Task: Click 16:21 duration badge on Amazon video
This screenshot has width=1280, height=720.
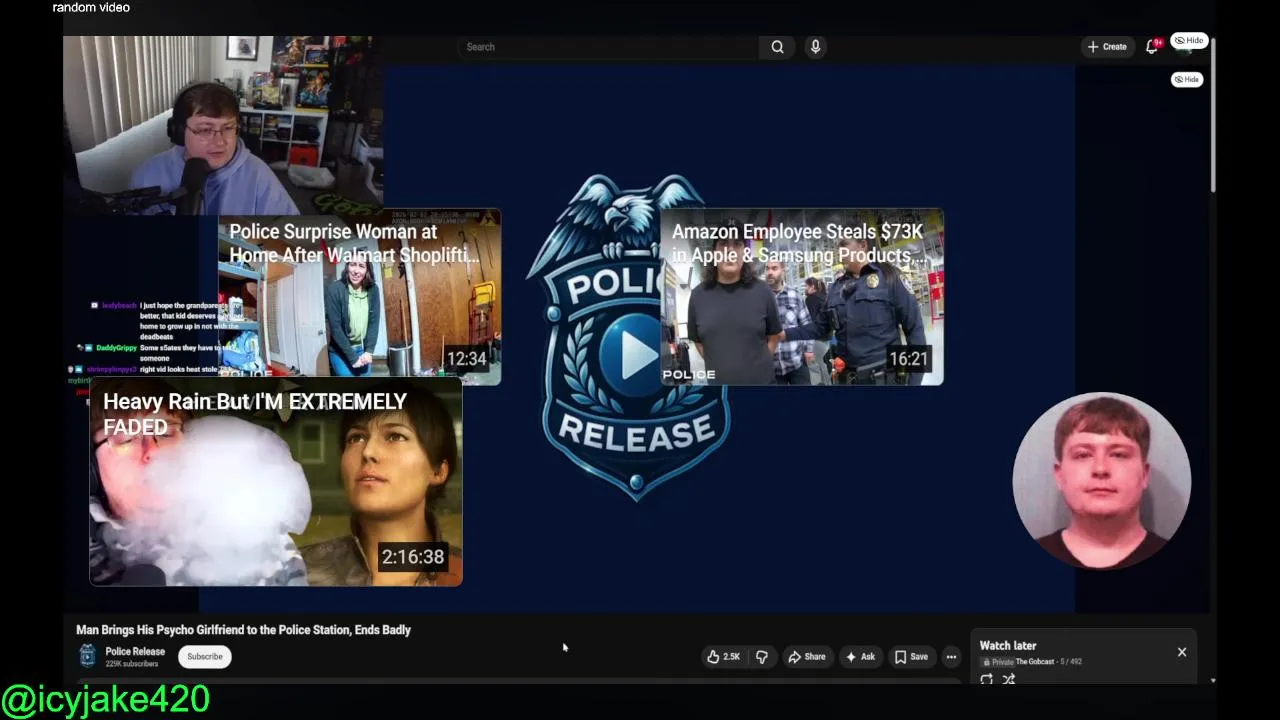Action: point(908,358)
